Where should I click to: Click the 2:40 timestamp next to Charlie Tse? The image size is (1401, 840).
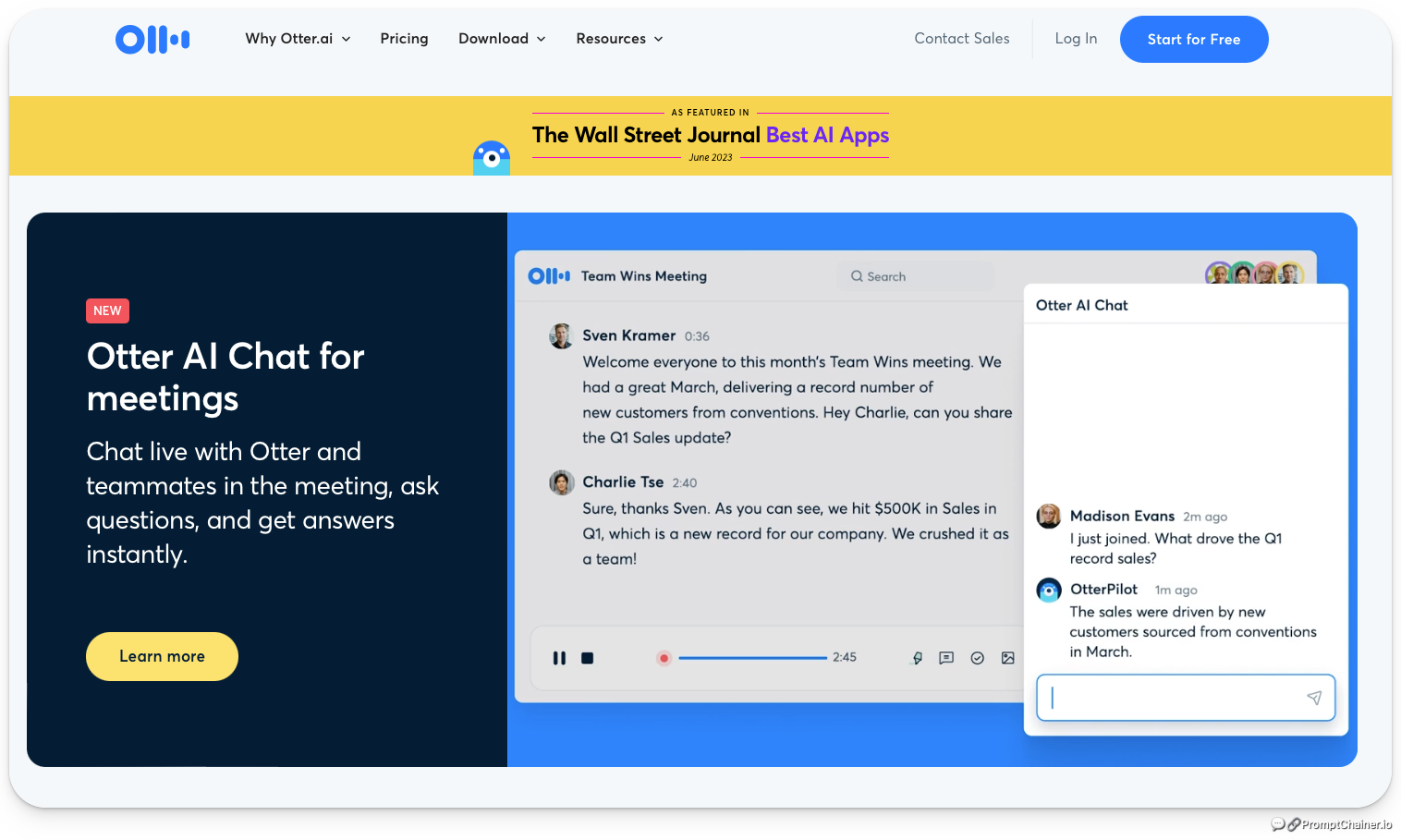coord(685,482)
